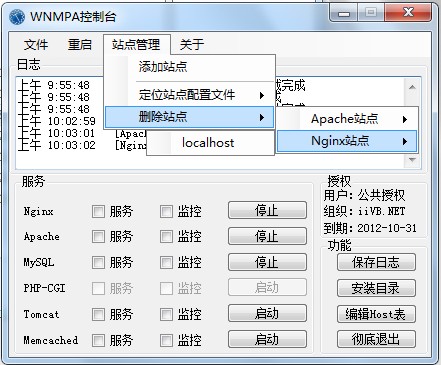This screenshot has height=365, width=441.
Task: Click 组织: iiVB.NET text
Action: pos(364,211)
